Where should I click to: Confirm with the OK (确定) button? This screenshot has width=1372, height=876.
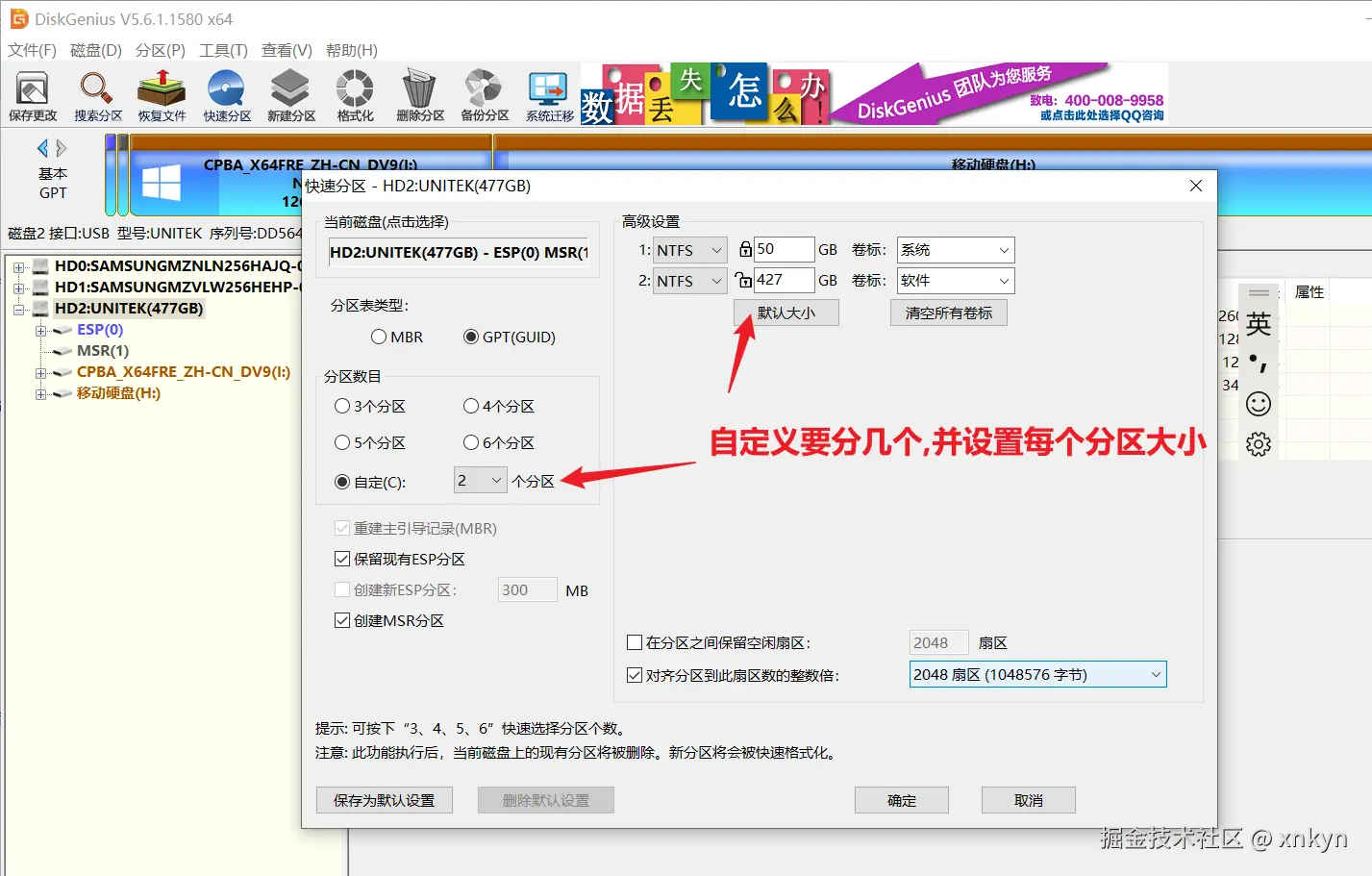point(902,800)
